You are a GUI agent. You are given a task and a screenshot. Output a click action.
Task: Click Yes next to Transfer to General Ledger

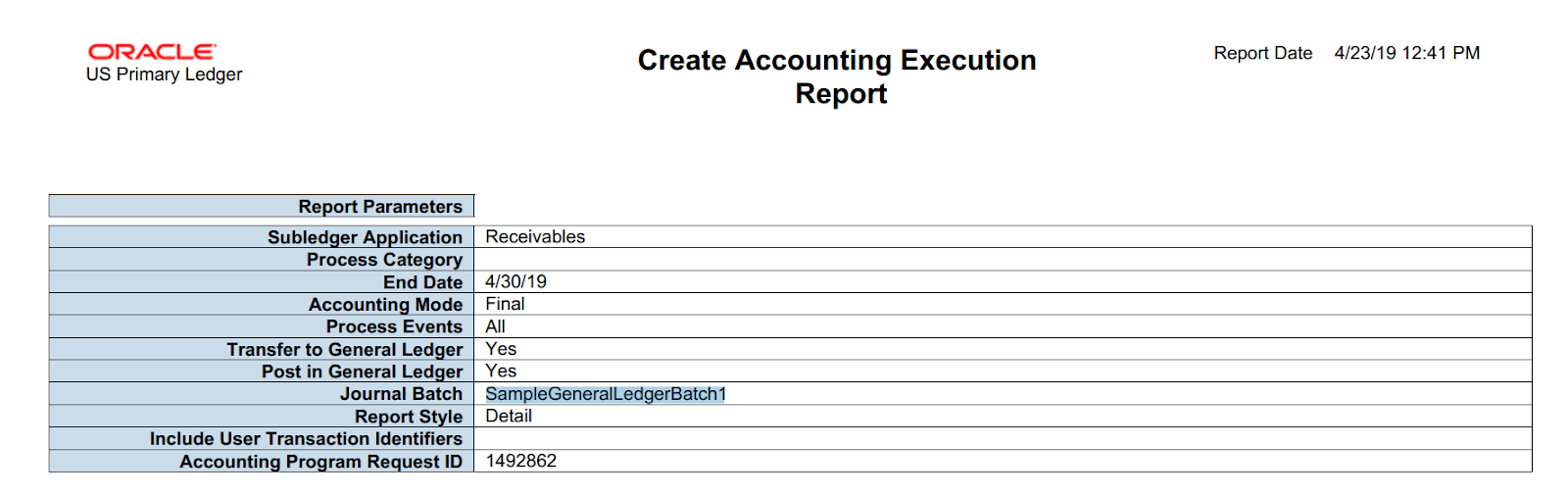point(501,349)
